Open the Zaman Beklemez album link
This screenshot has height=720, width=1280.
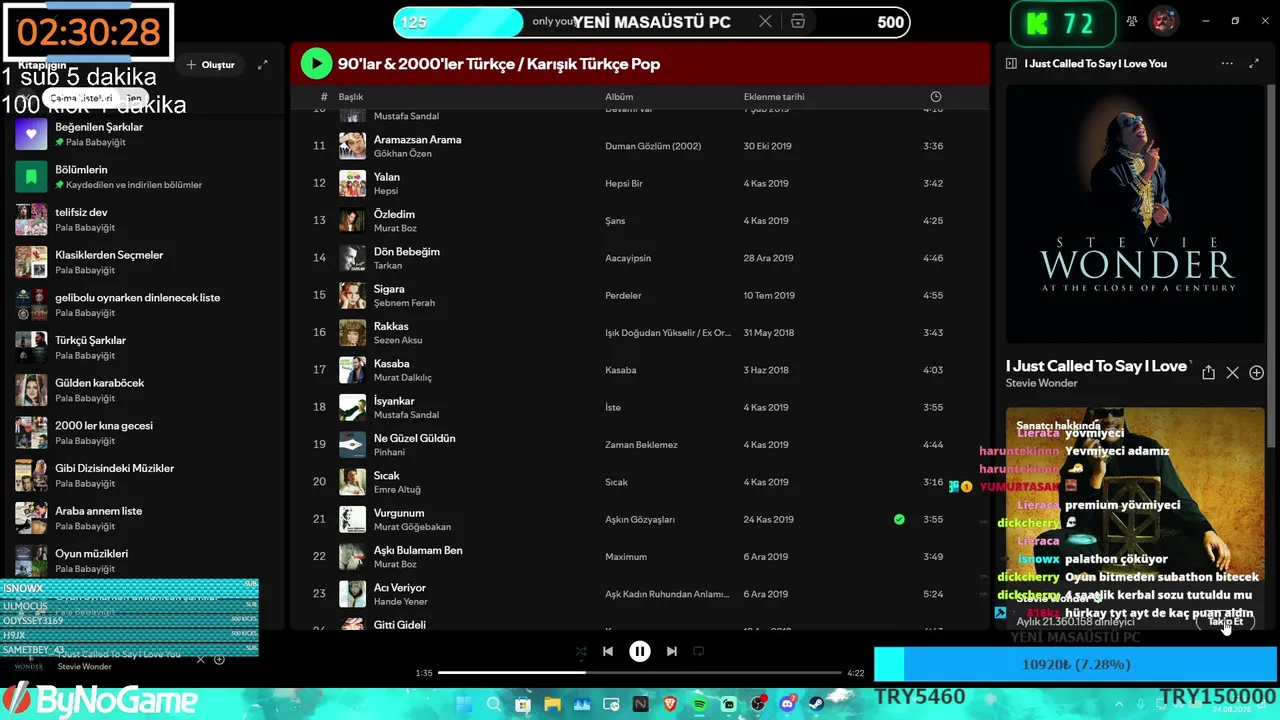[x=641, y=445]
